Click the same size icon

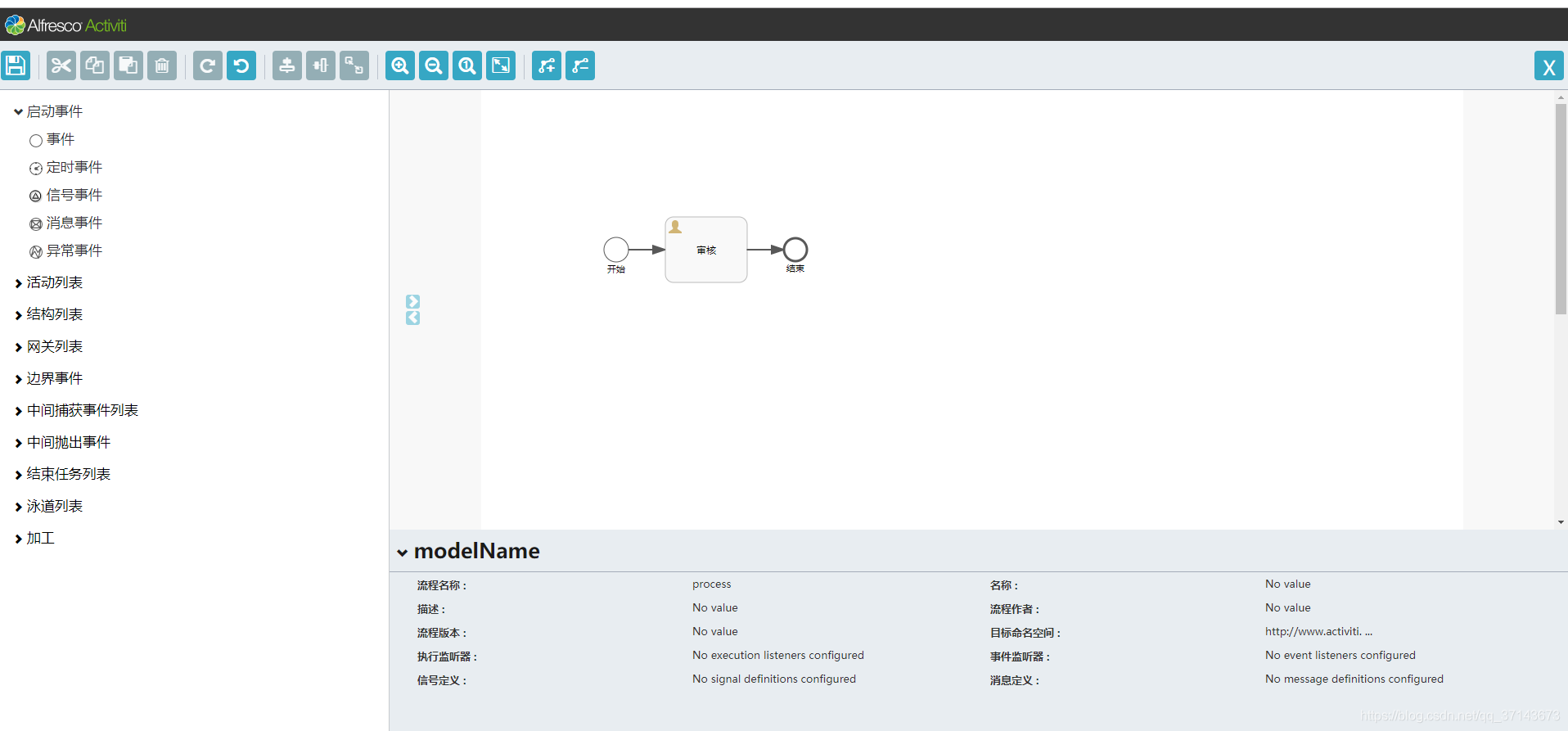point(354,65)
